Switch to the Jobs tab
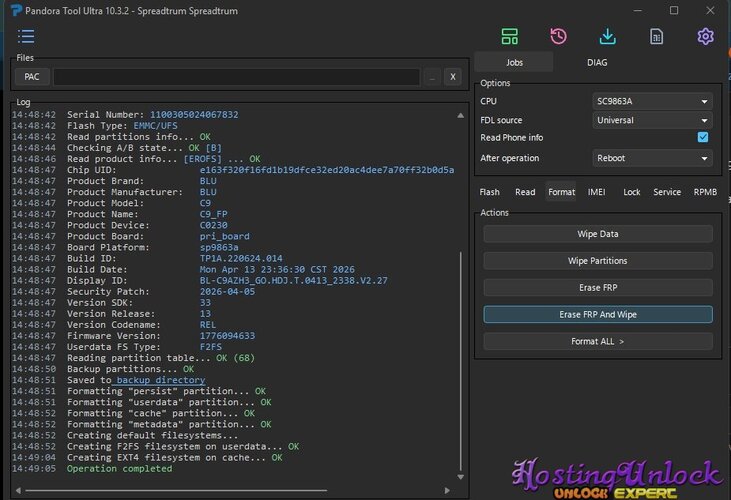The width and height of the screenshot is (731, 500). tap(514, 62)
